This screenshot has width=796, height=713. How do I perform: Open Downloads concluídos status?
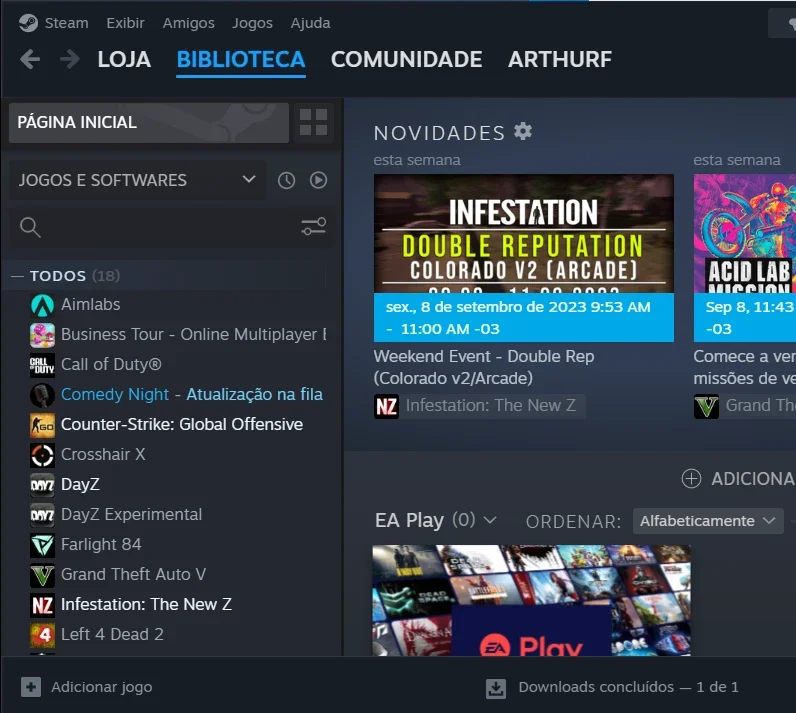[612, 687]
